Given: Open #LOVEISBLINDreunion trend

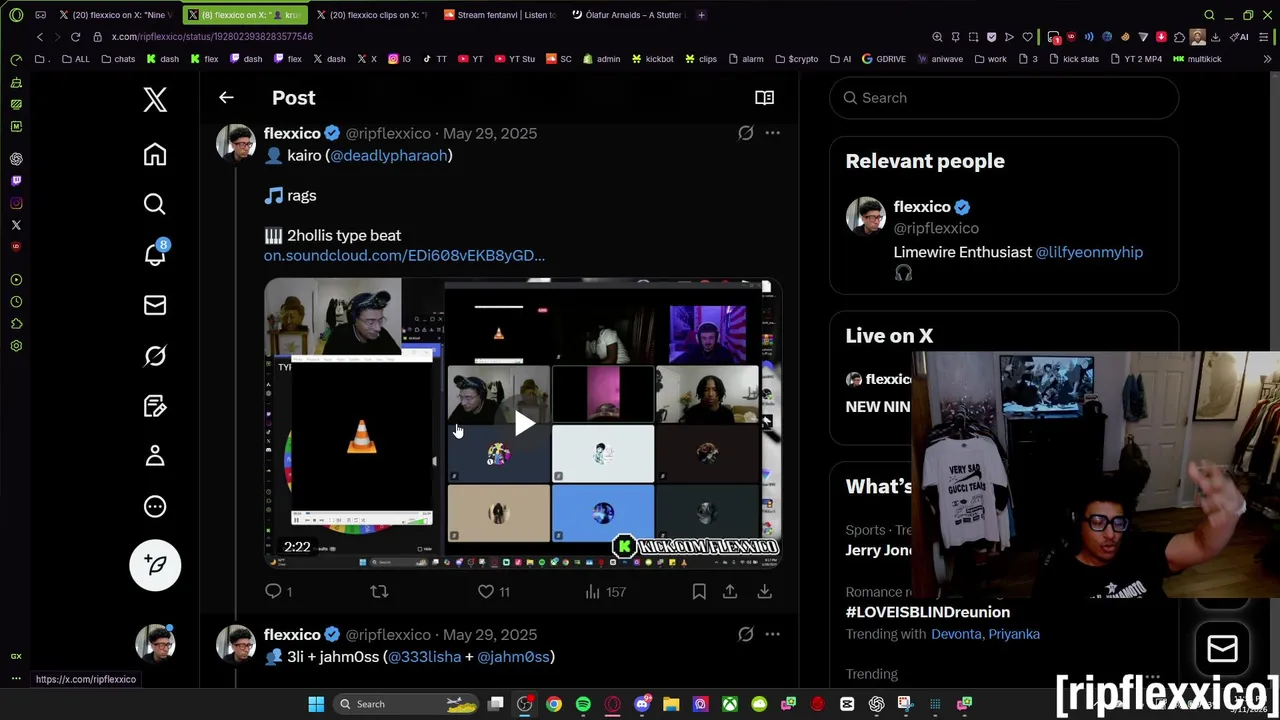Looking at the screenshot, I should click(x=928, y=612).
